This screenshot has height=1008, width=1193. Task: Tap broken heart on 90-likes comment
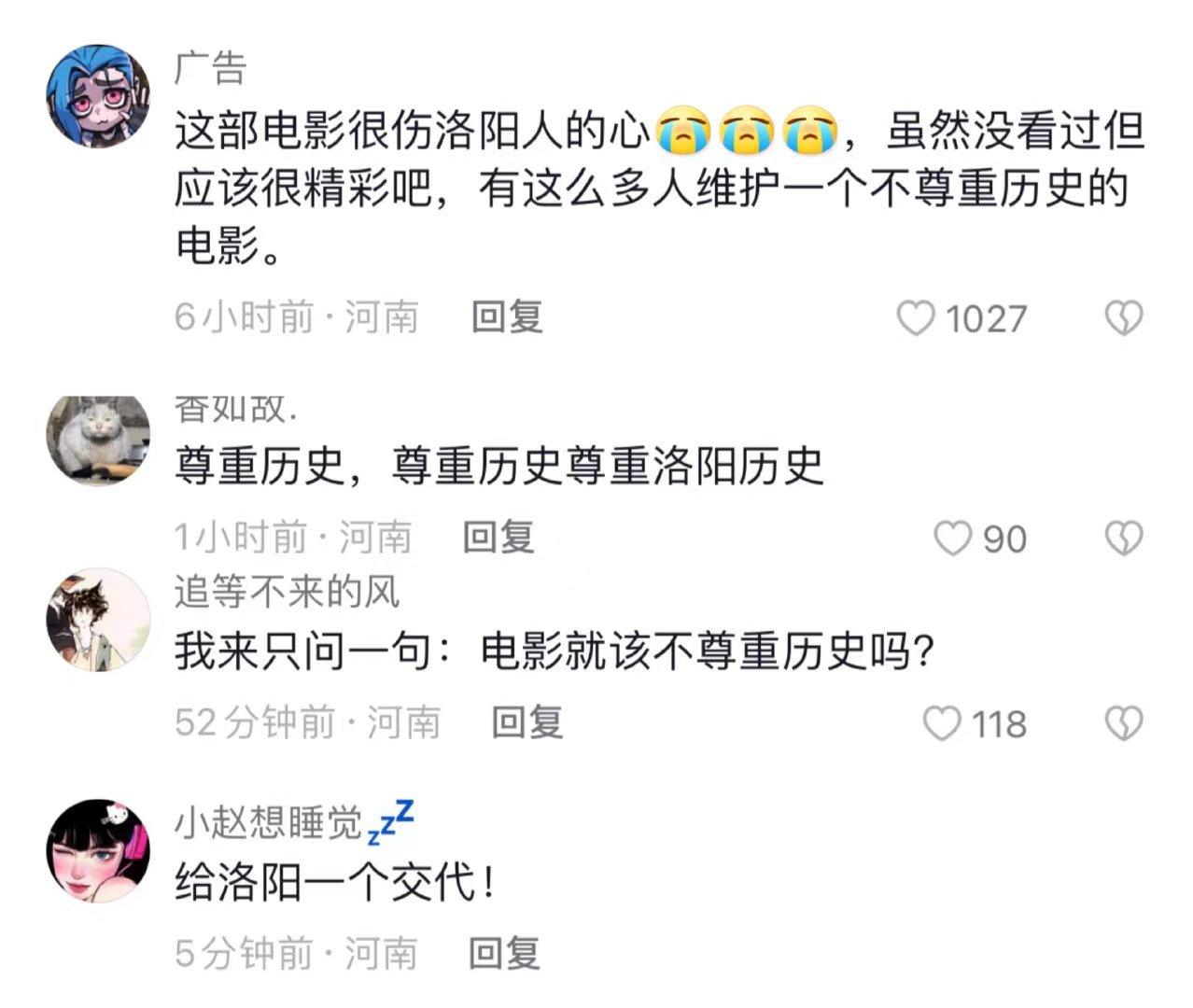tap(1124, 539)
